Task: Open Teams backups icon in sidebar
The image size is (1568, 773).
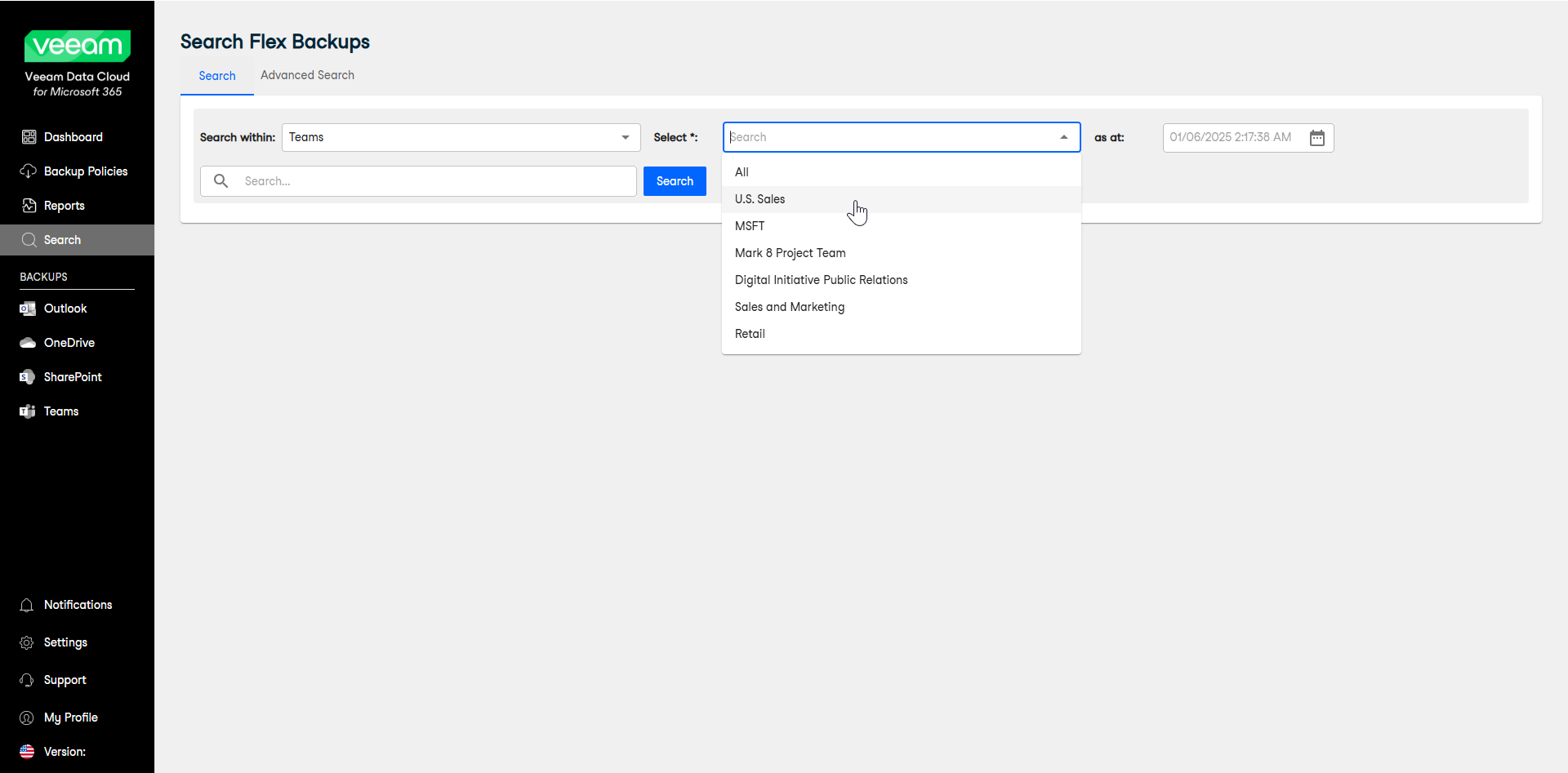Action: point(28,411)
